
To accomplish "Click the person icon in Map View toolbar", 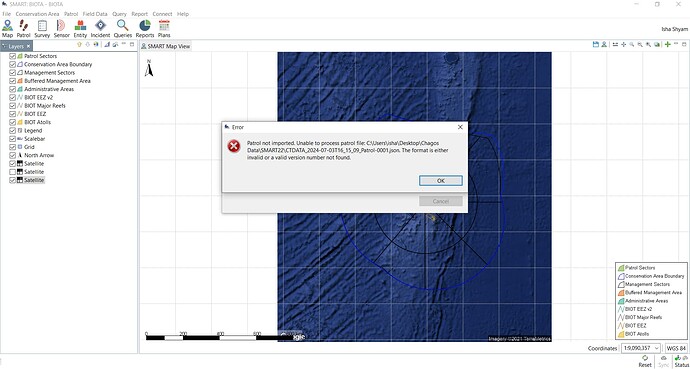I will pyautogui.click(x=604, y=44).
